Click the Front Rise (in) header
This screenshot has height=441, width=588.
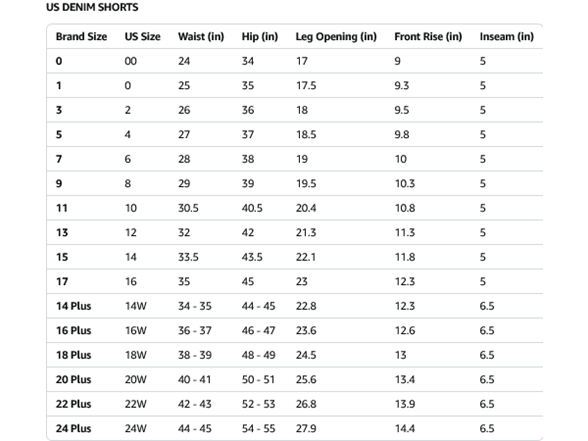(428, 37)
